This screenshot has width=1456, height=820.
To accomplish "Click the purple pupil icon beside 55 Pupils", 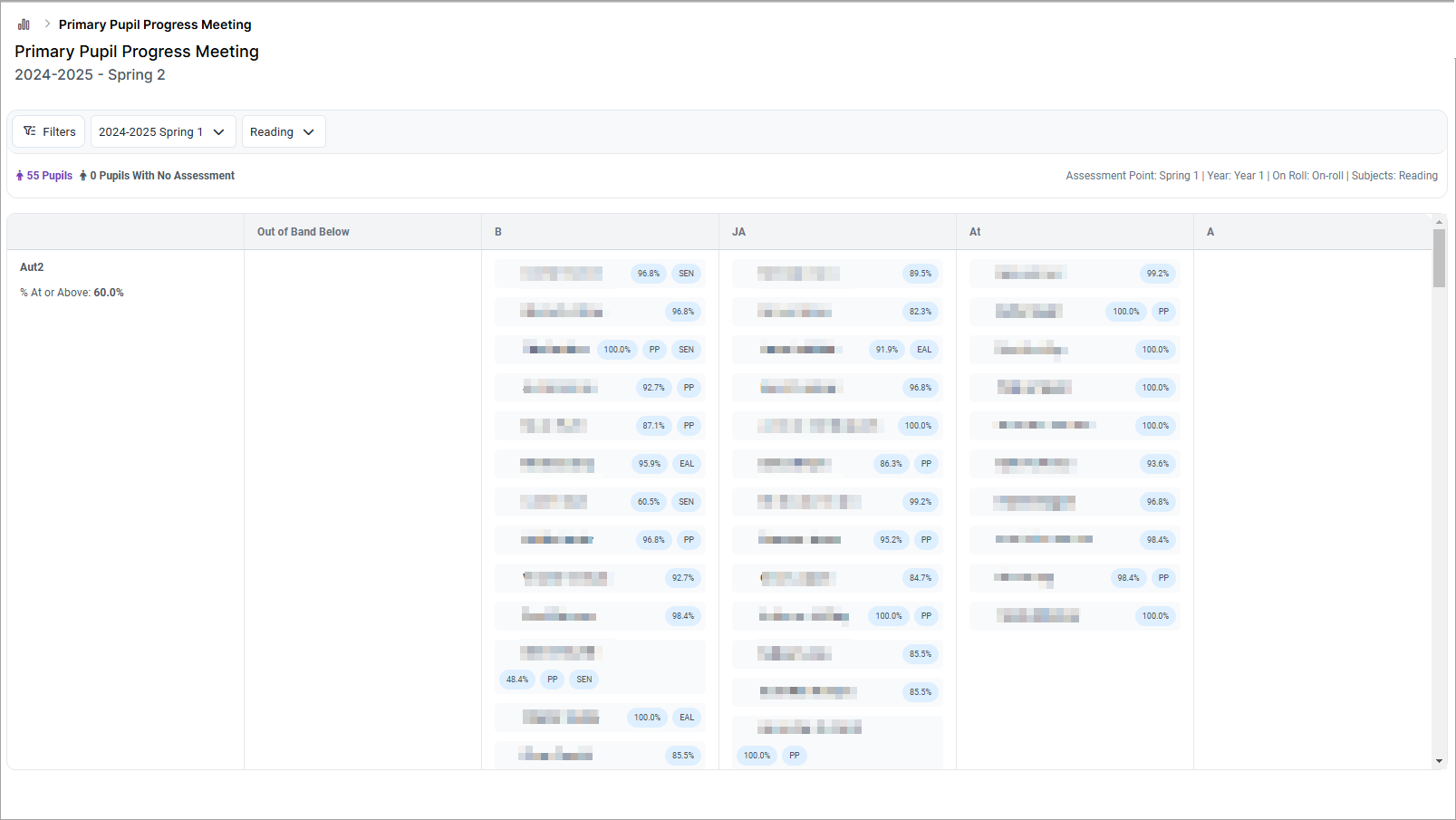I will coord(20,176).
